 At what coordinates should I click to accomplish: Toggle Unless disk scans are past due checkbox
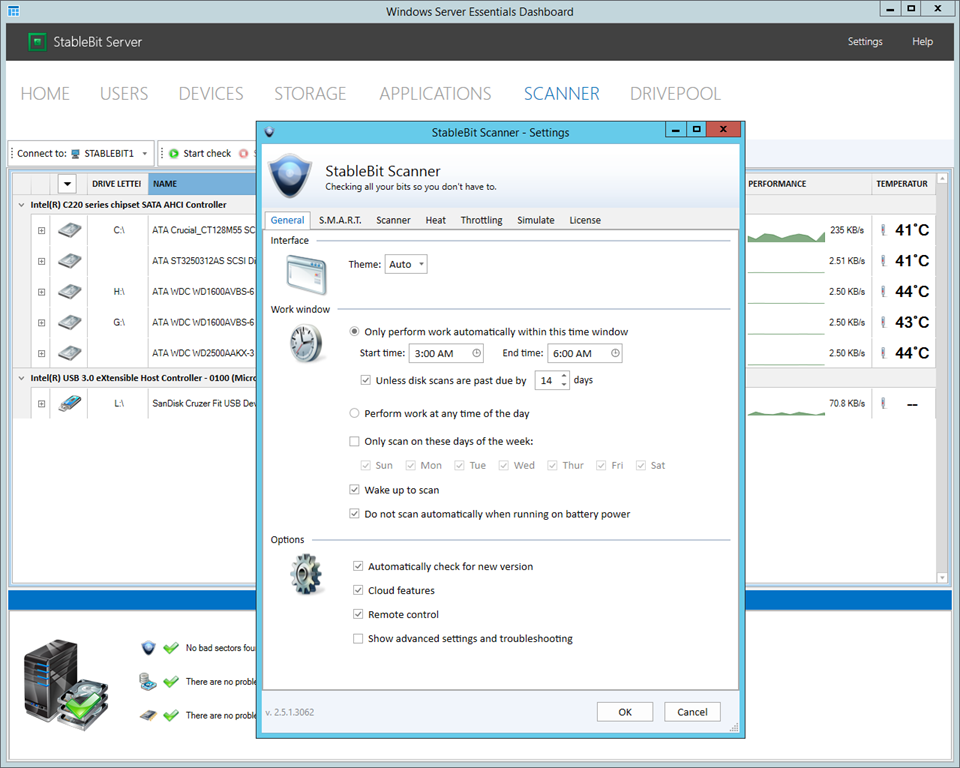pos(366,380)
